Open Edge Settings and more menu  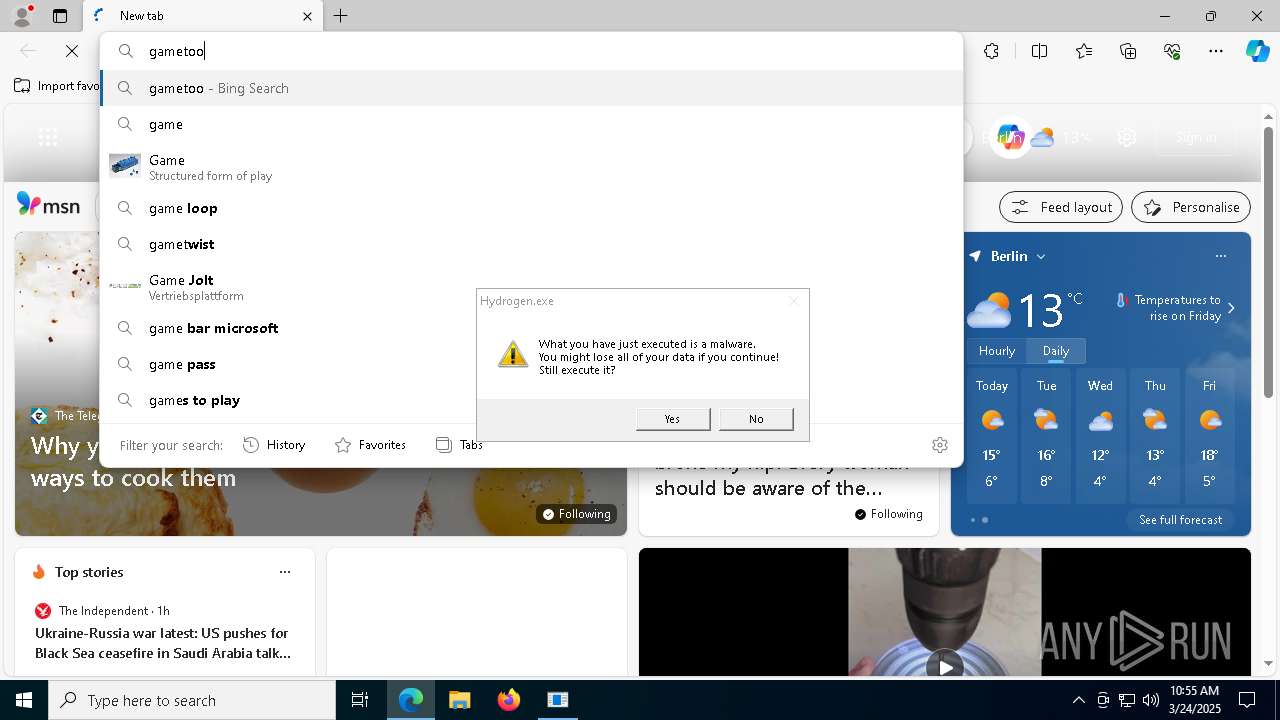pos(1216,51)
